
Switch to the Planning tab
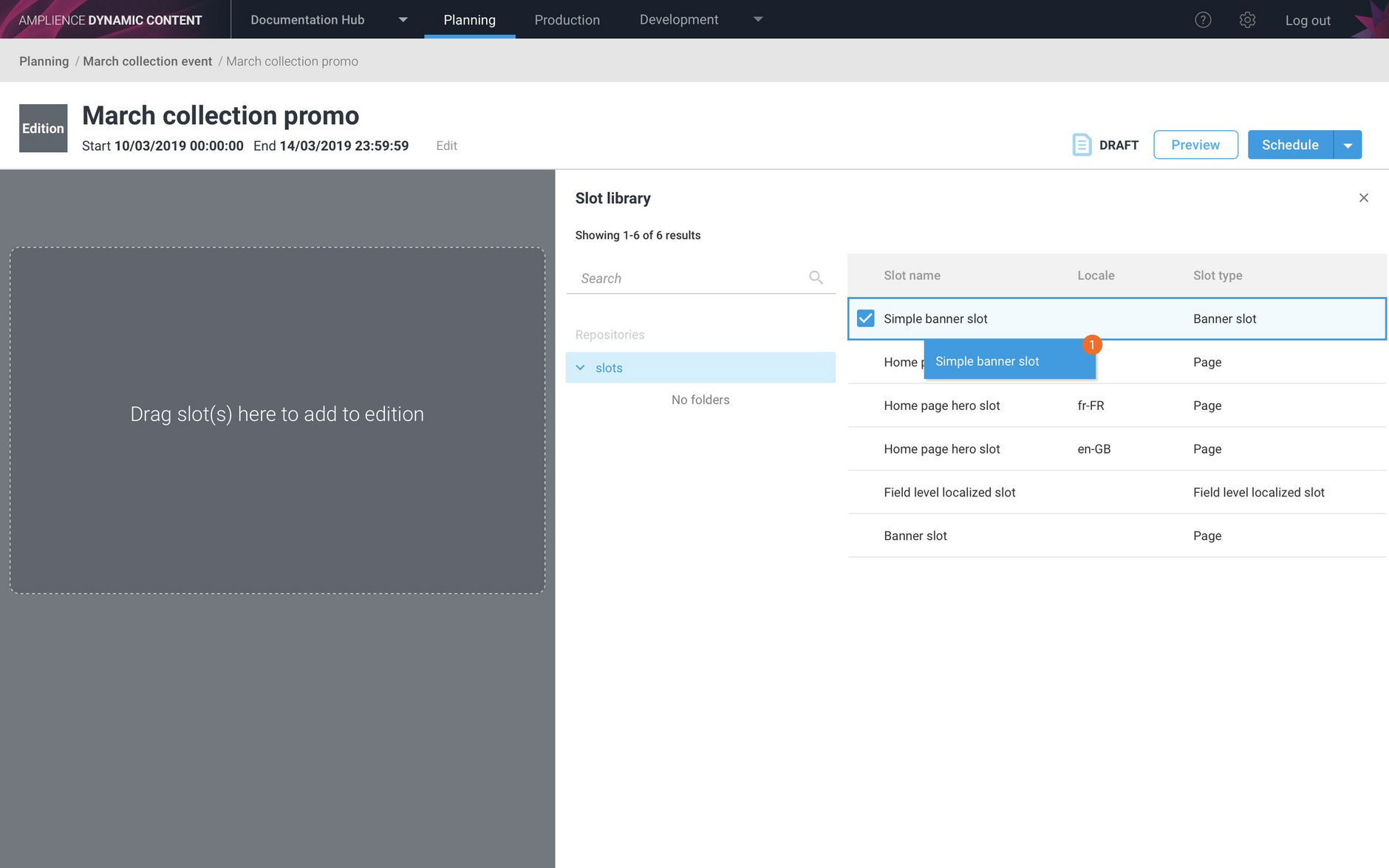[469, 20]
